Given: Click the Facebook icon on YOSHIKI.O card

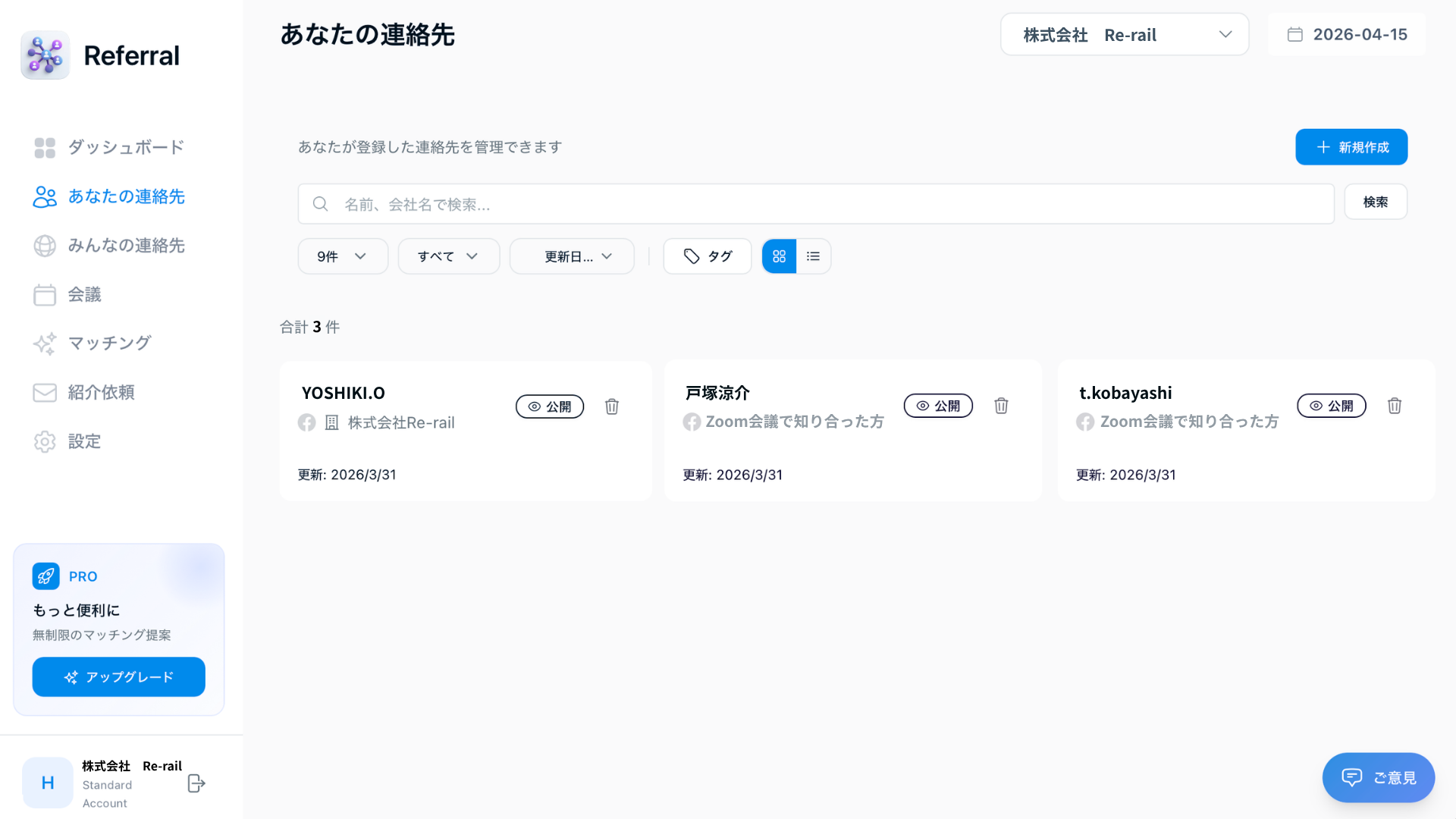Looking at the screenshot, I should pos(307,422).
